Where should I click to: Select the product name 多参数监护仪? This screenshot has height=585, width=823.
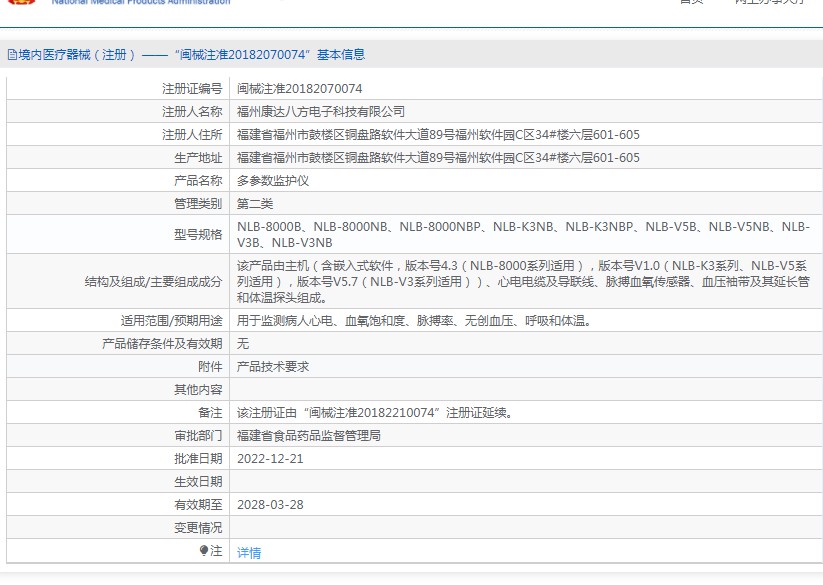pyautogui.click(x=273, y=181)
